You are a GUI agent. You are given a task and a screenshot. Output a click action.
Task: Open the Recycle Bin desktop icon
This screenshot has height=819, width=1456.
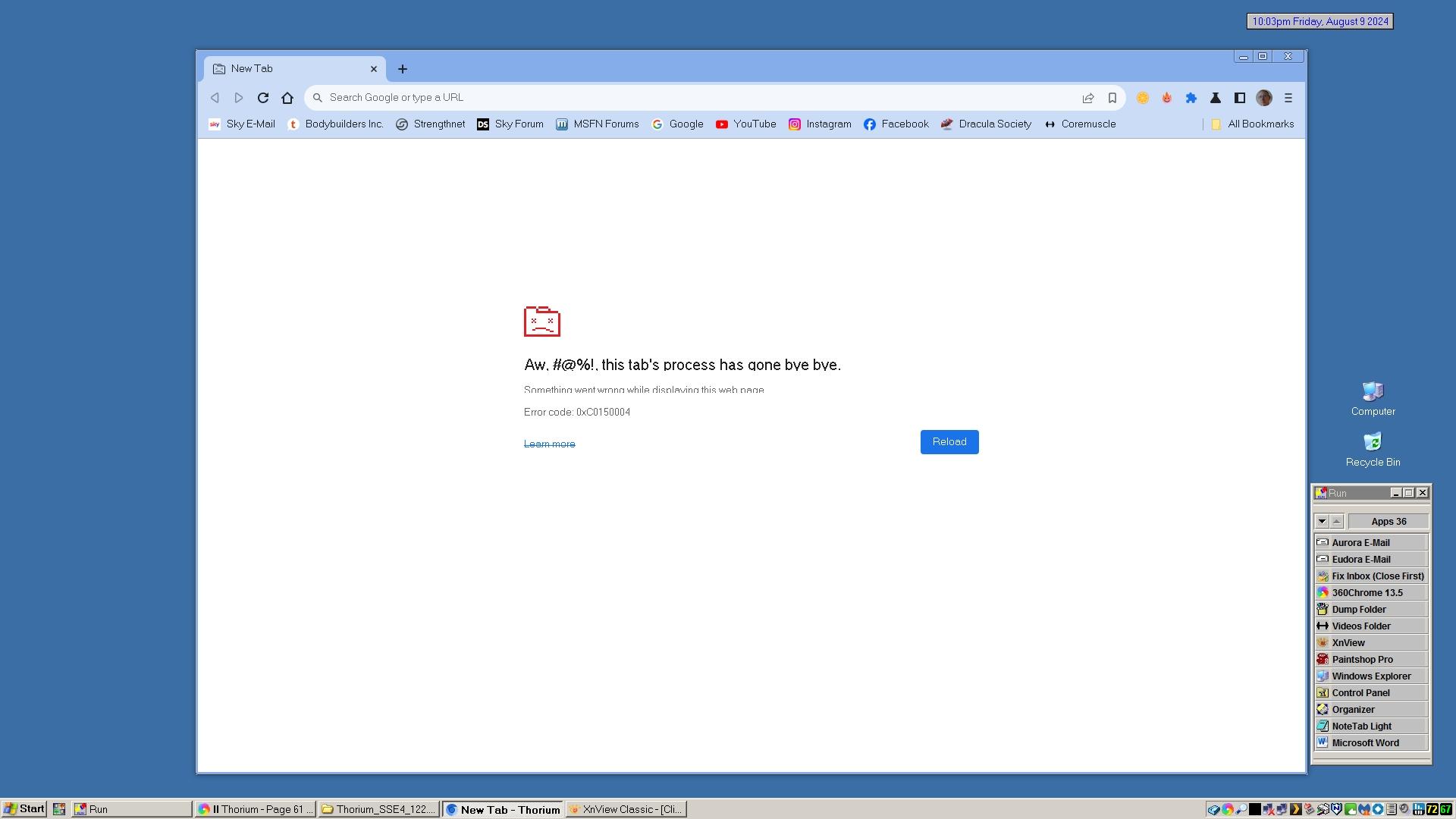[x=1373, y=450]
